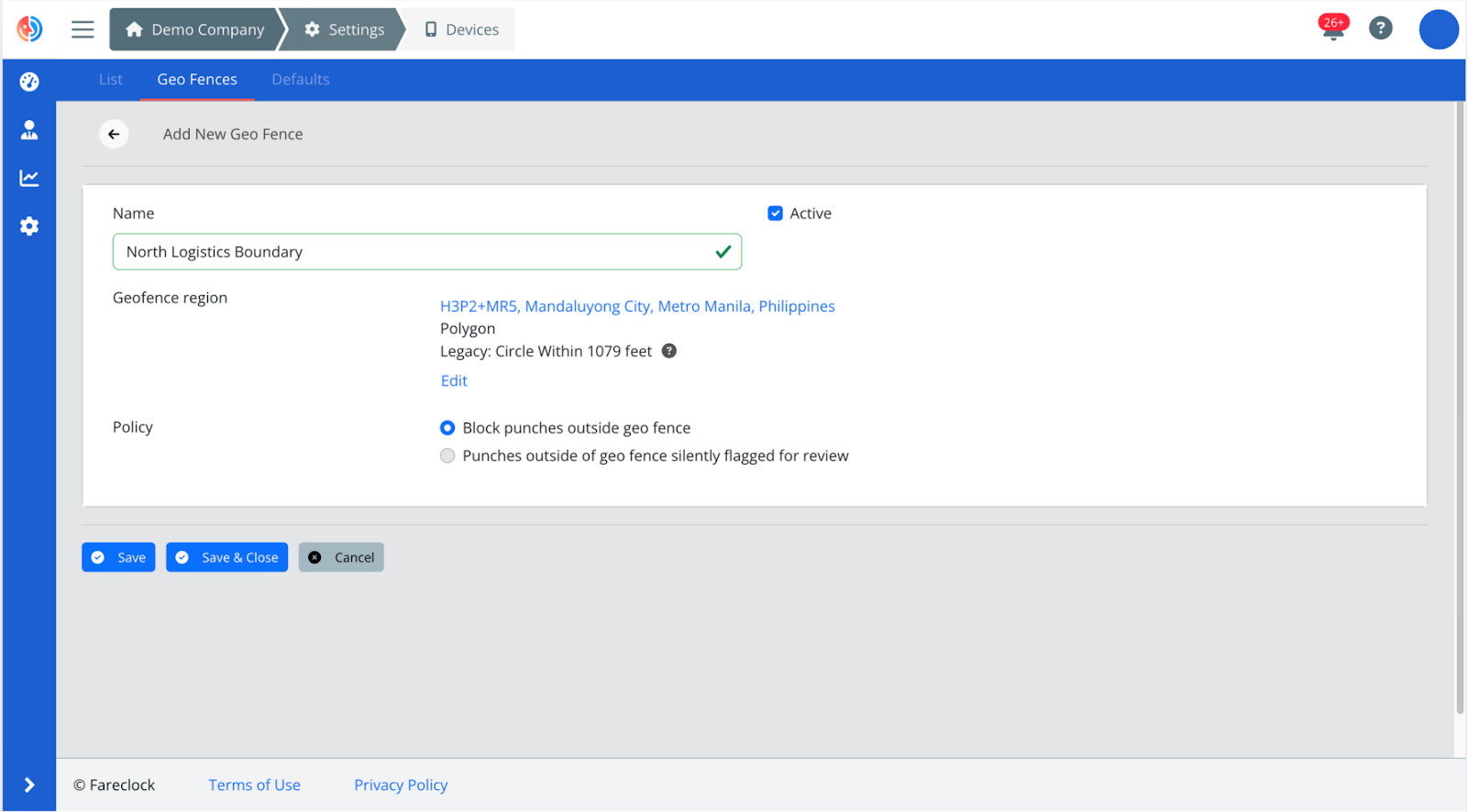The height and width of the screenshot is (812, 1467).
Task: Show the legacy circle help tooltip icon
Action: (669, 351)
